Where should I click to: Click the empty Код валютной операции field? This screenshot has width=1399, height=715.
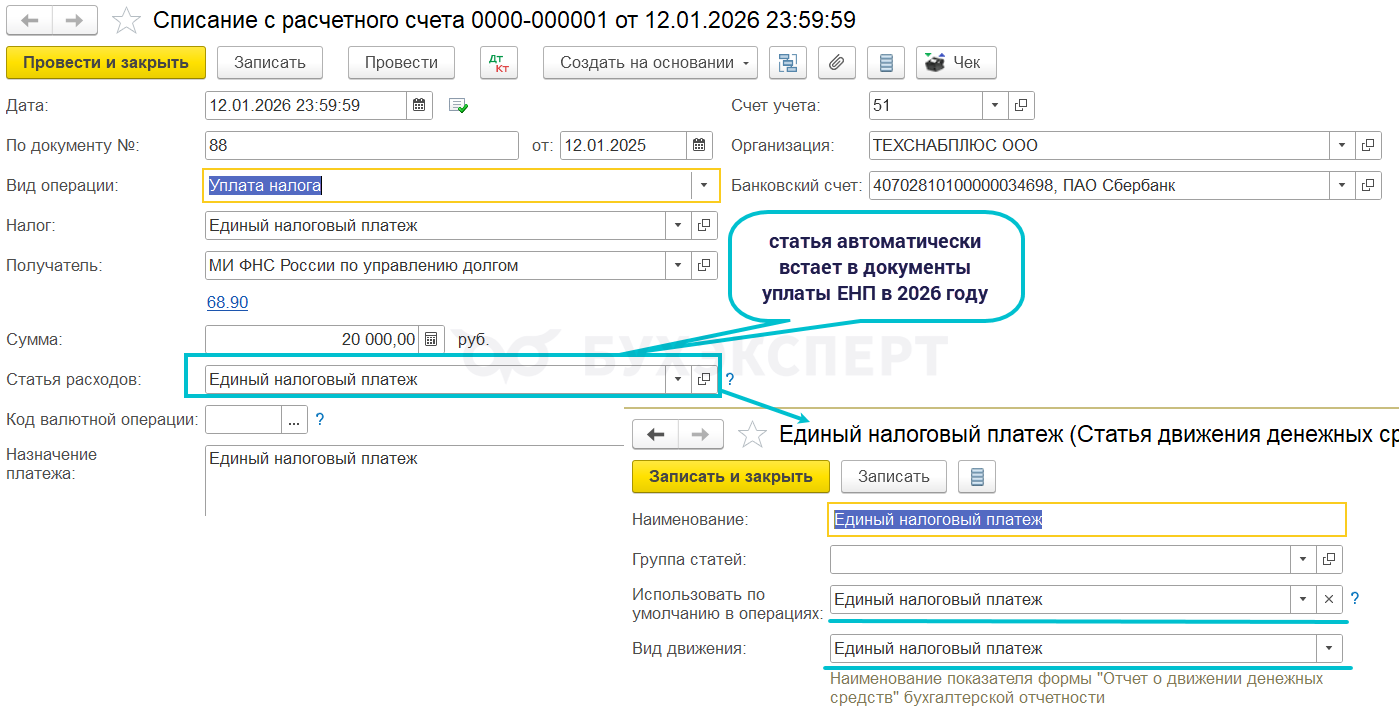click(243, 420)
